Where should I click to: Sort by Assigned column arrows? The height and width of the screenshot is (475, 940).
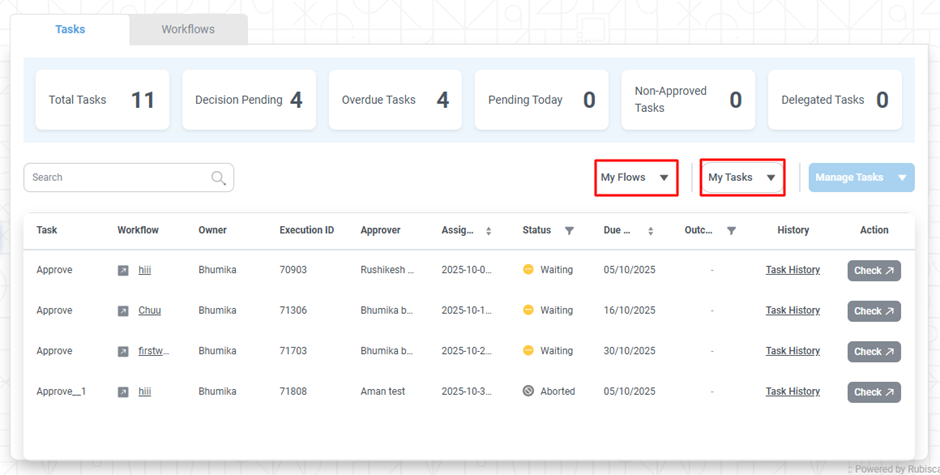[x=488, y=231]
